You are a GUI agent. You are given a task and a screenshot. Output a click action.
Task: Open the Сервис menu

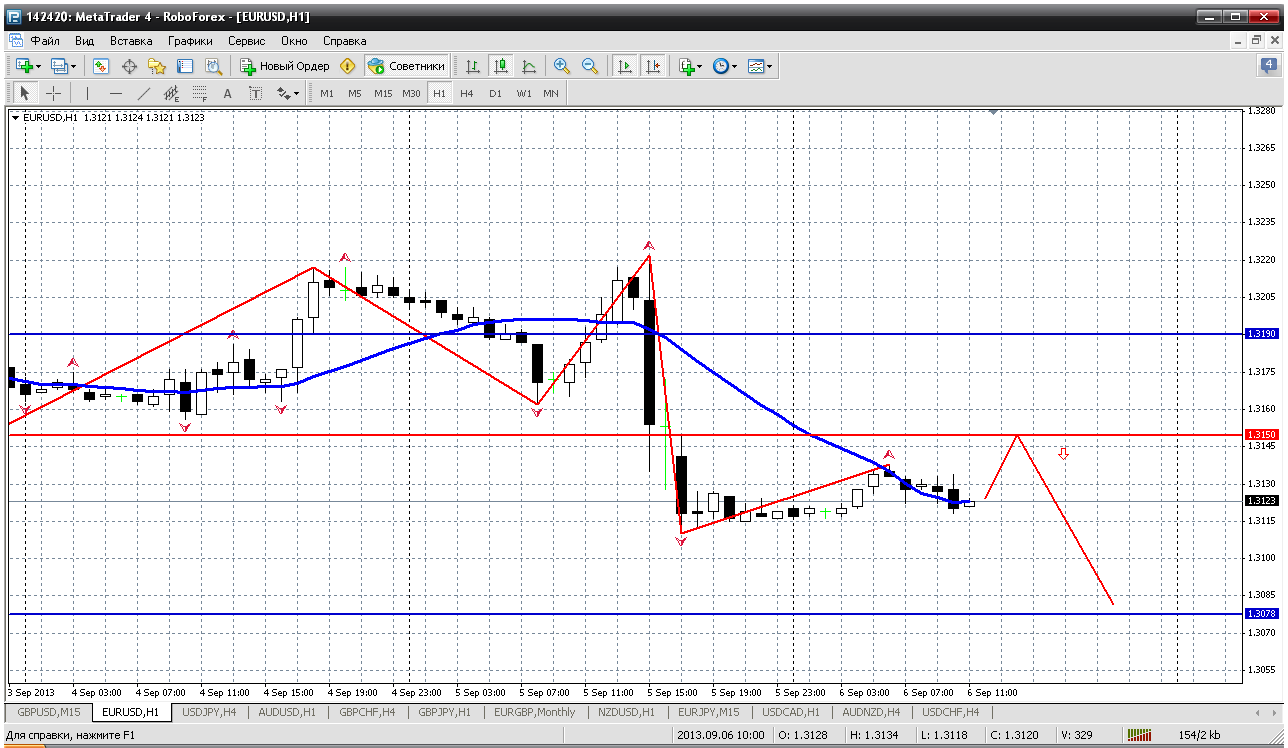pyautogui.click(x=246, y=41)
